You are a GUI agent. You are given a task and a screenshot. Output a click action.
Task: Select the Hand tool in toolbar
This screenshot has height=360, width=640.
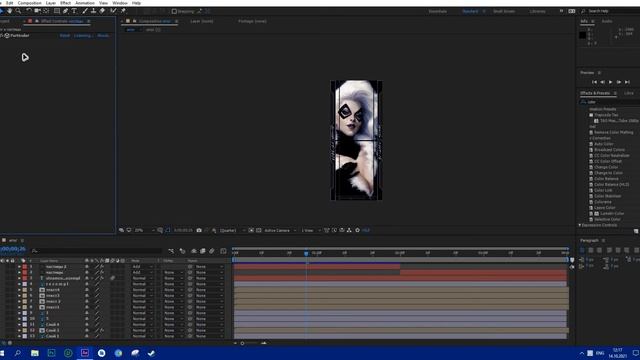point(9,11)
